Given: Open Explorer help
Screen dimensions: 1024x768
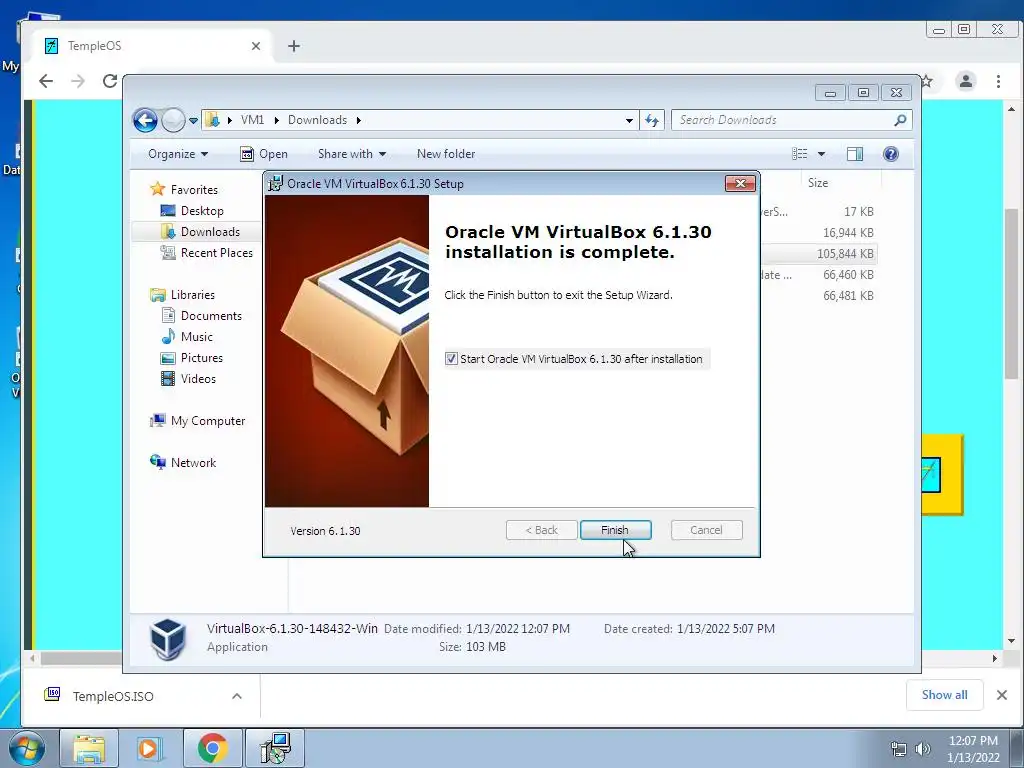Looking at the screenshot, I should pyautogui.click(x=891, y=154).
